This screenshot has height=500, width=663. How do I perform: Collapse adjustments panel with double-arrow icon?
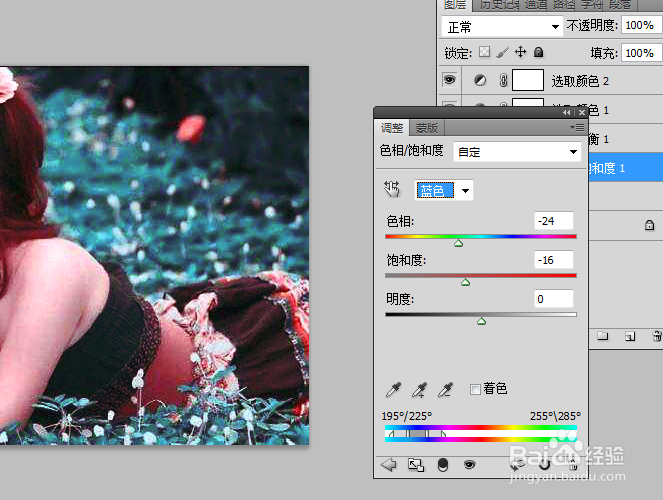[567, 112]
